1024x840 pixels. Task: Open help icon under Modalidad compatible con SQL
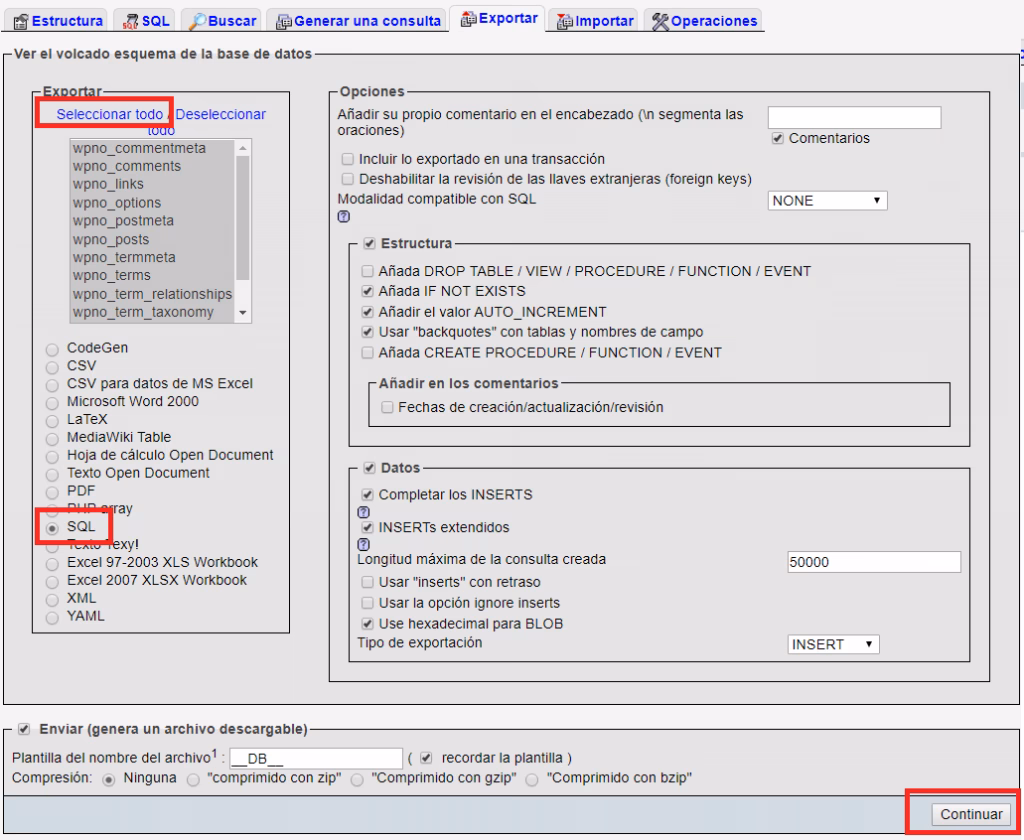point(344,217)
